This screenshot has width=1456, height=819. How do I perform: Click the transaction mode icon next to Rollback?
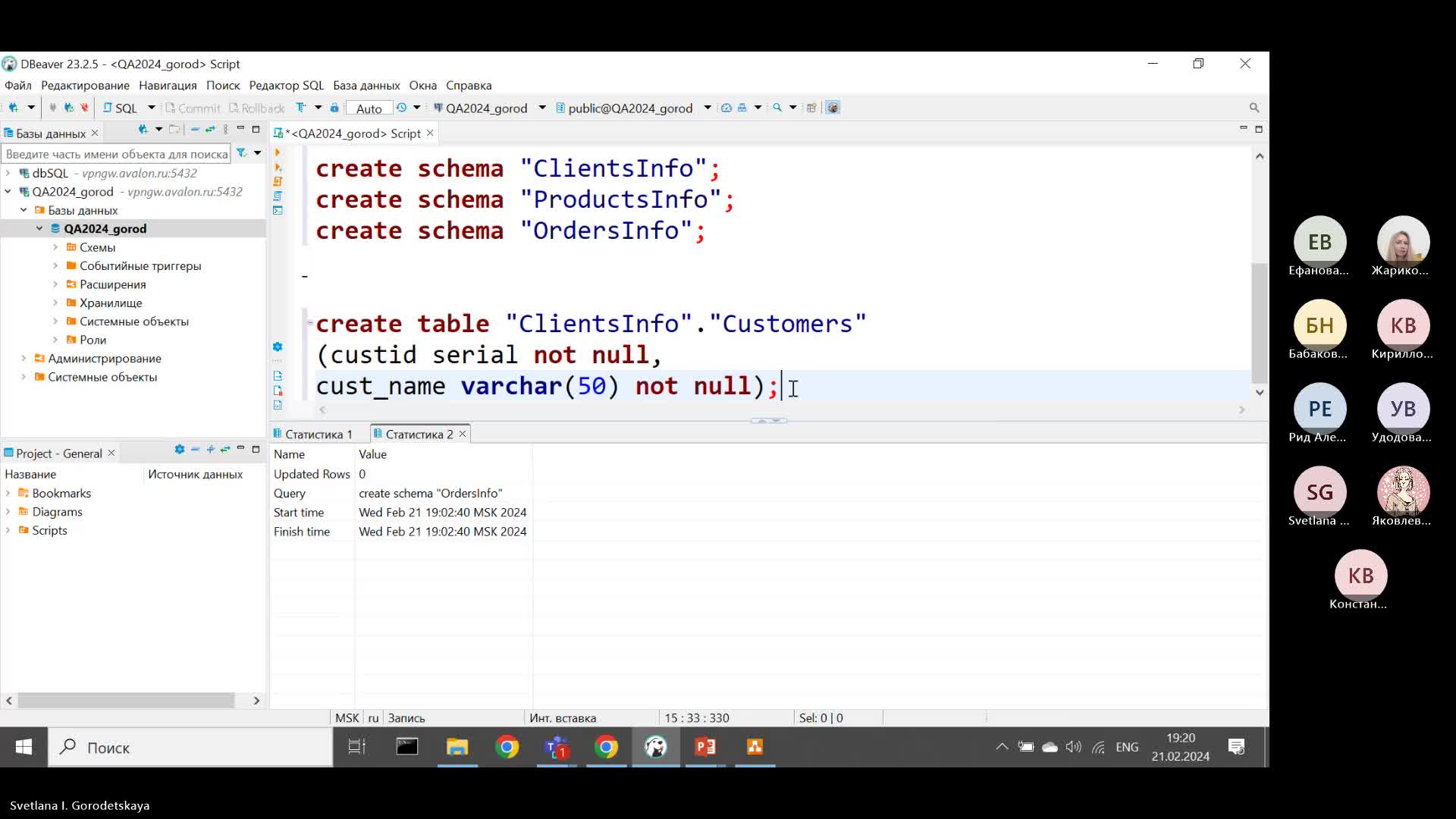tap(302, 108)
